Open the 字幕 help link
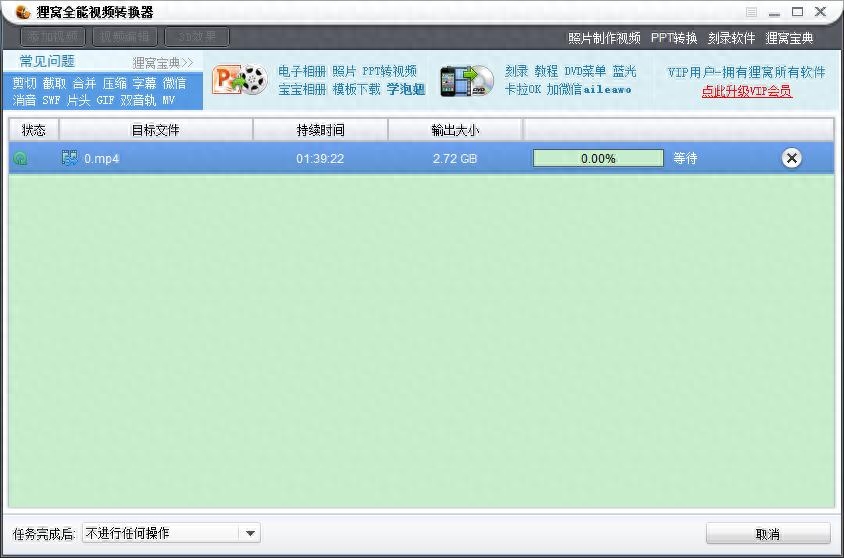The image size is (844, 558). tap(145, 83)
